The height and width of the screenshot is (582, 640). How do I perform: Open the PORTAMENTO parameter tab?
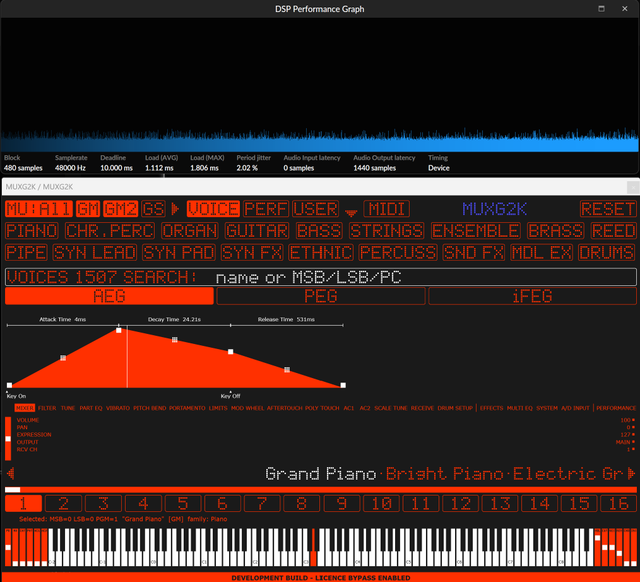187,408
